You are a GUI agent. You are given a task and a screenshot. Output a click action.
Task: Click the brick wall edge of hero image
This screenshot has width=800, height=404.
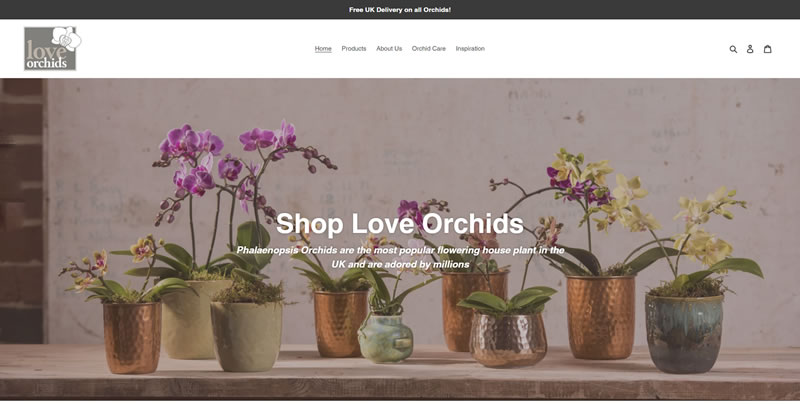[21, 210]
